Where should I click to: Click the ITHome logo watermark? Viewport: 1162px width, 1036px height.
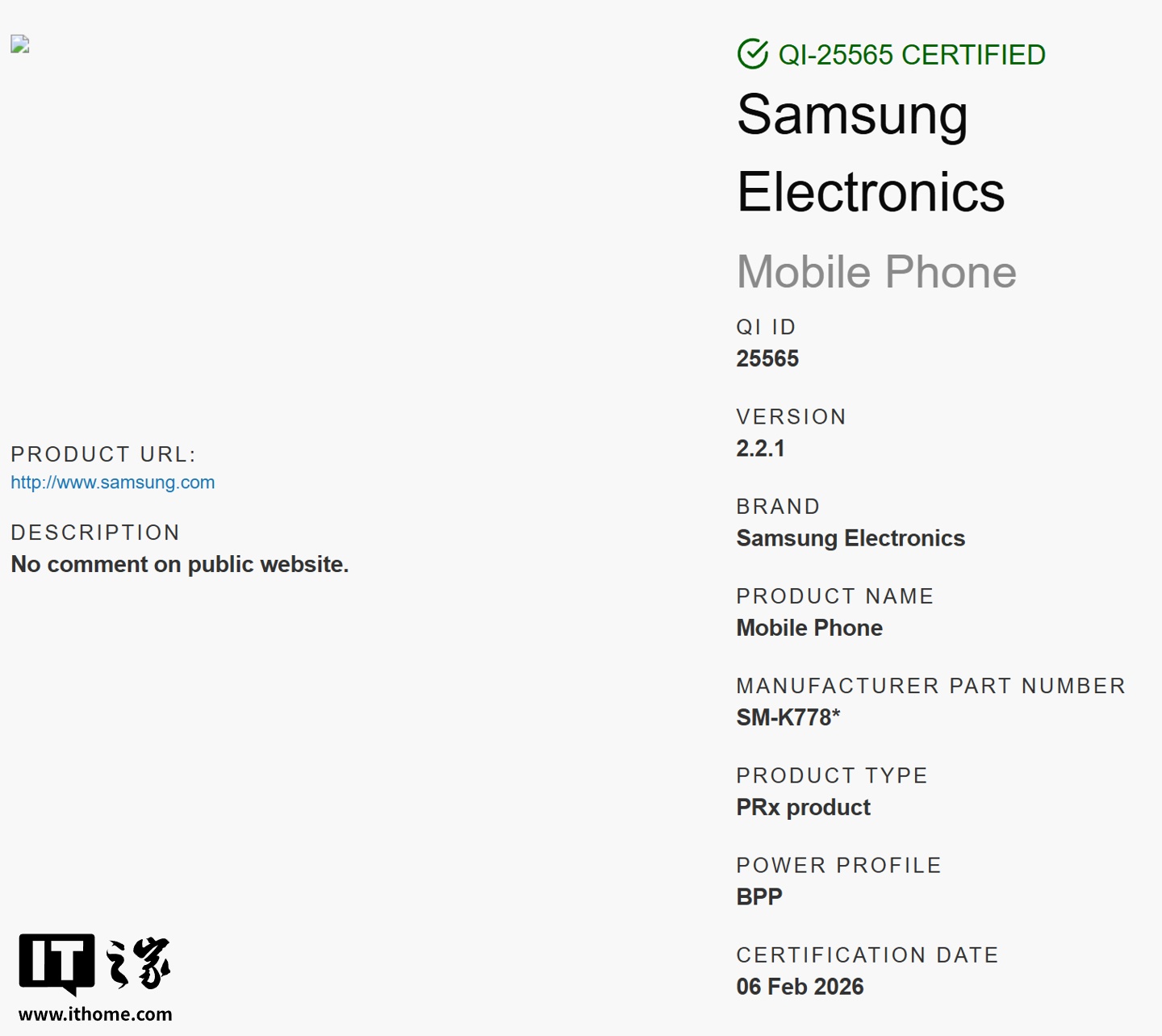pyautogui.click(x=94, y=963)
